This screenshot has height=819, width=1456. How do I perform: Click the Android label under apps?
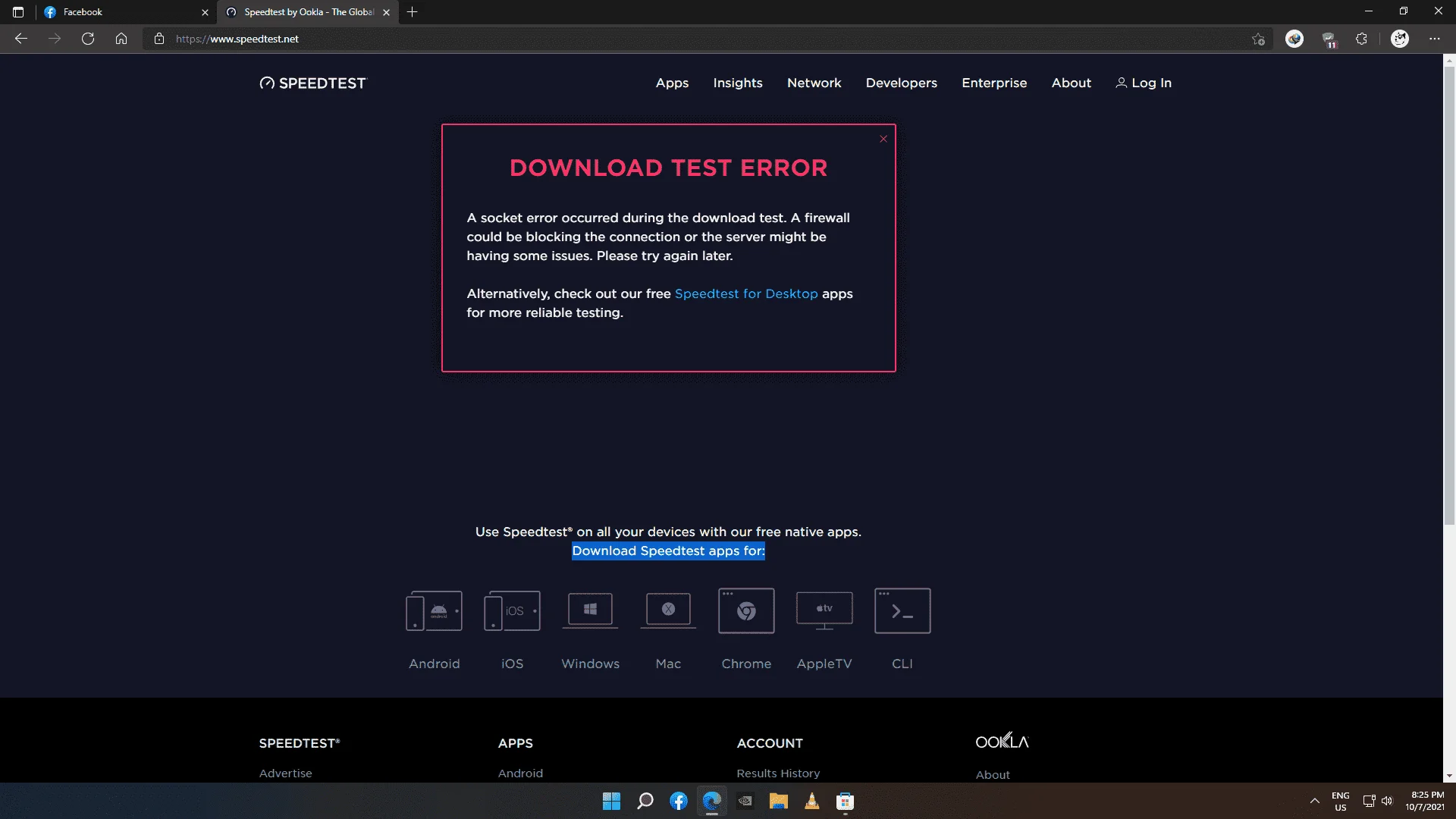[435, 664]
